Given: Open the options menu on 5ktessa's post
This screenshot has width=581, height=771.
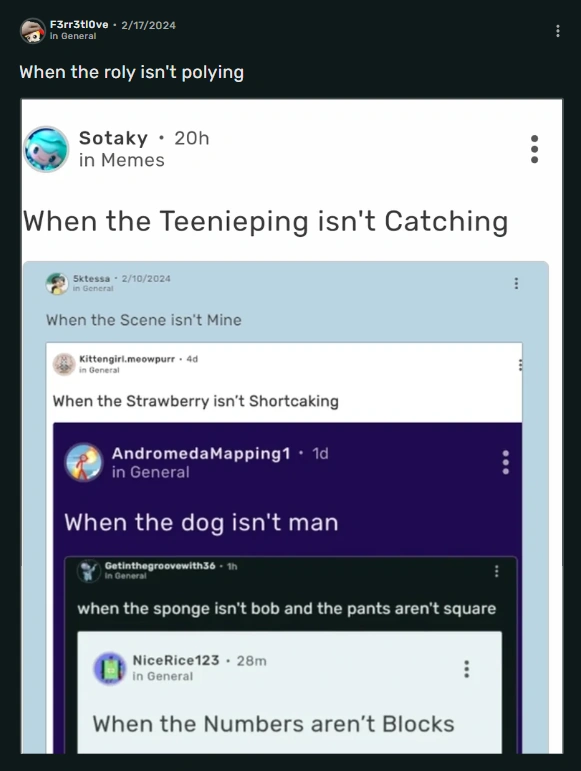Looking at the screenshot, I should tap(516, 283).
